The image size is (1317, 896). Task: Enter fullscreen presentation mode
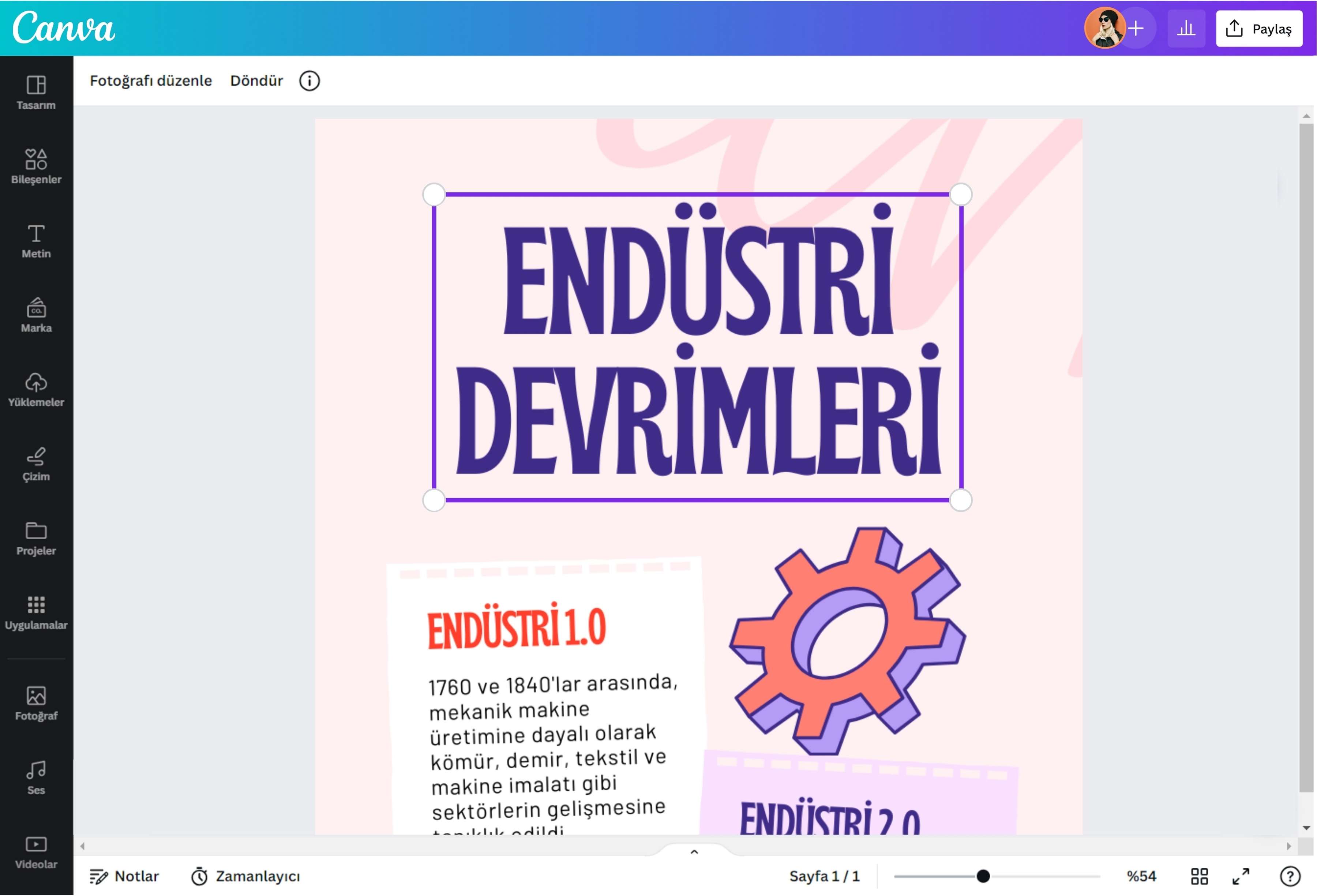pos(1241,876)
